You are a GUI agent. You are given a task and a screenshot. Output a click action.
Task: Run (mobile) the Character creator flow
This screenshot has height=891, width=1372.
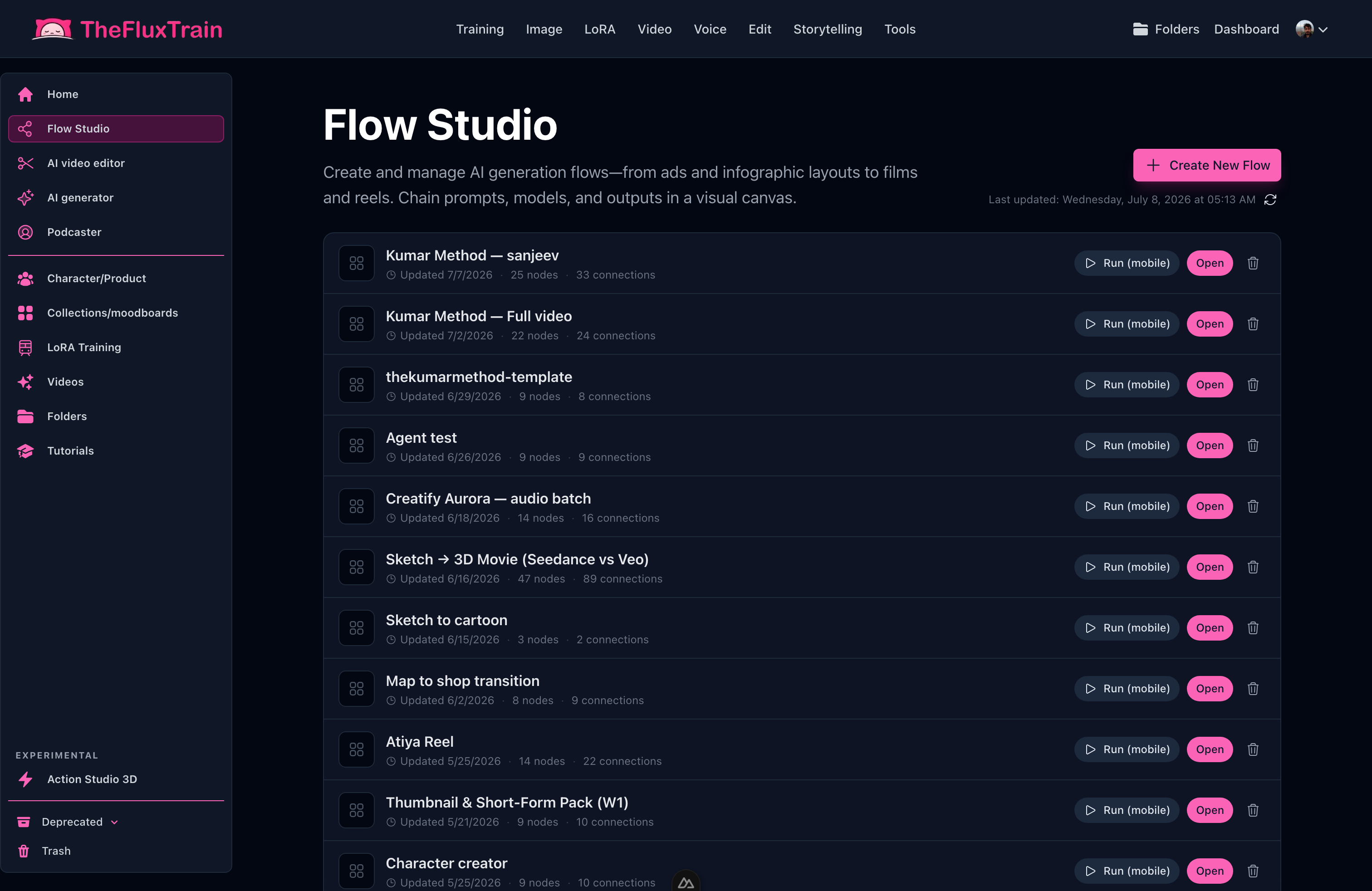click(x=1127, y=871)
